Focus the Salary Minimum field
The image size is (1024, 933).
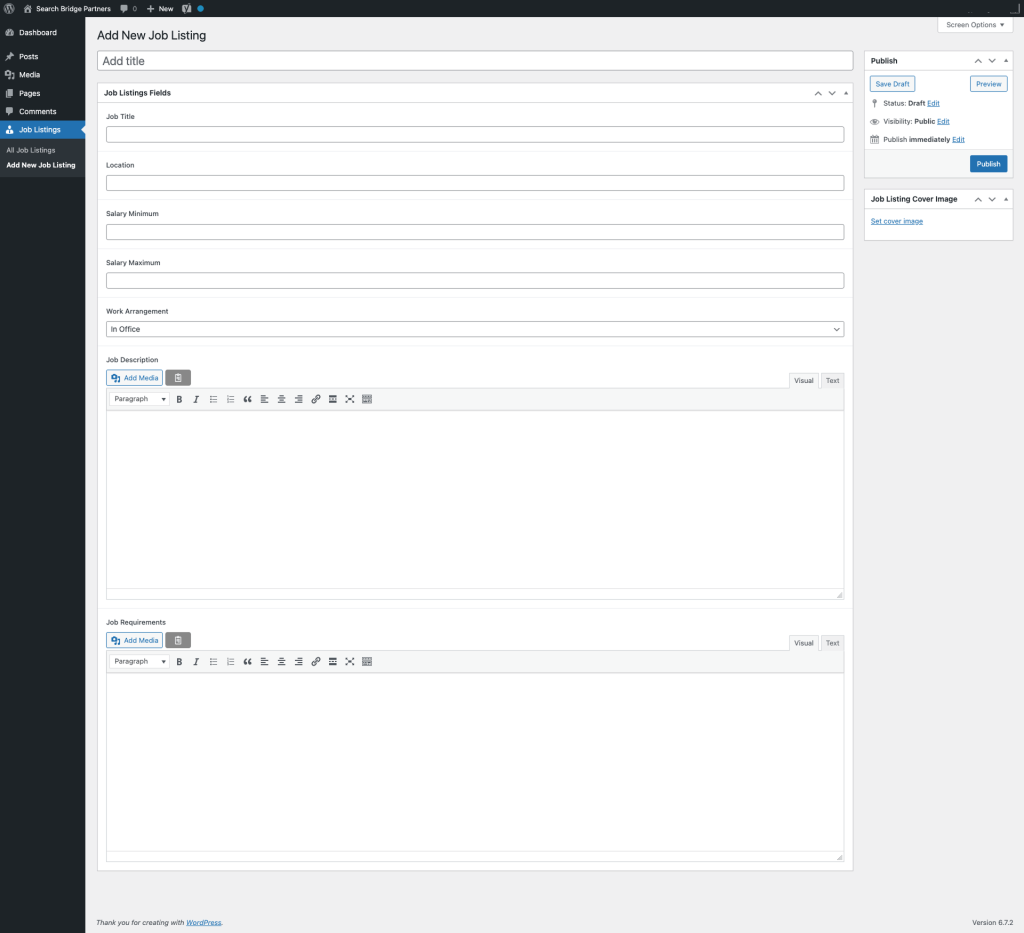point(475,232)
